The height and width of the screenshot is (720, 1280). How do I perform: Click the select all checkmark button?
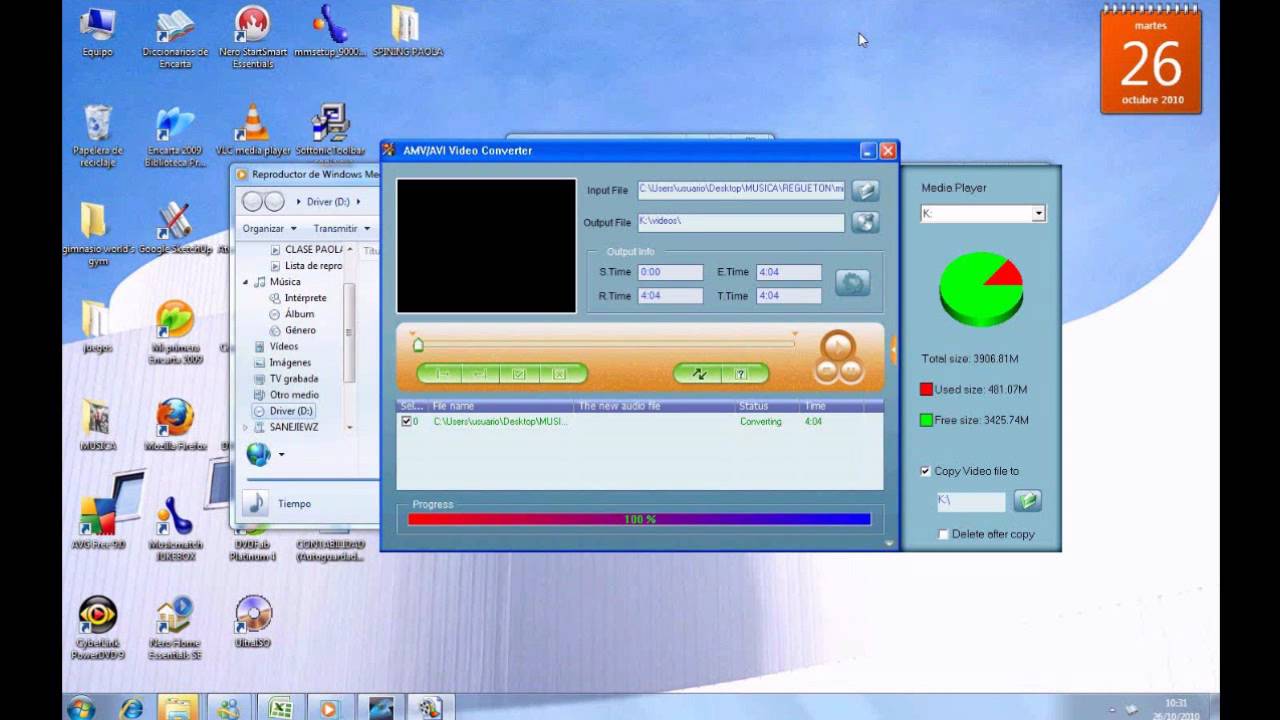click(x=519, y=374)
